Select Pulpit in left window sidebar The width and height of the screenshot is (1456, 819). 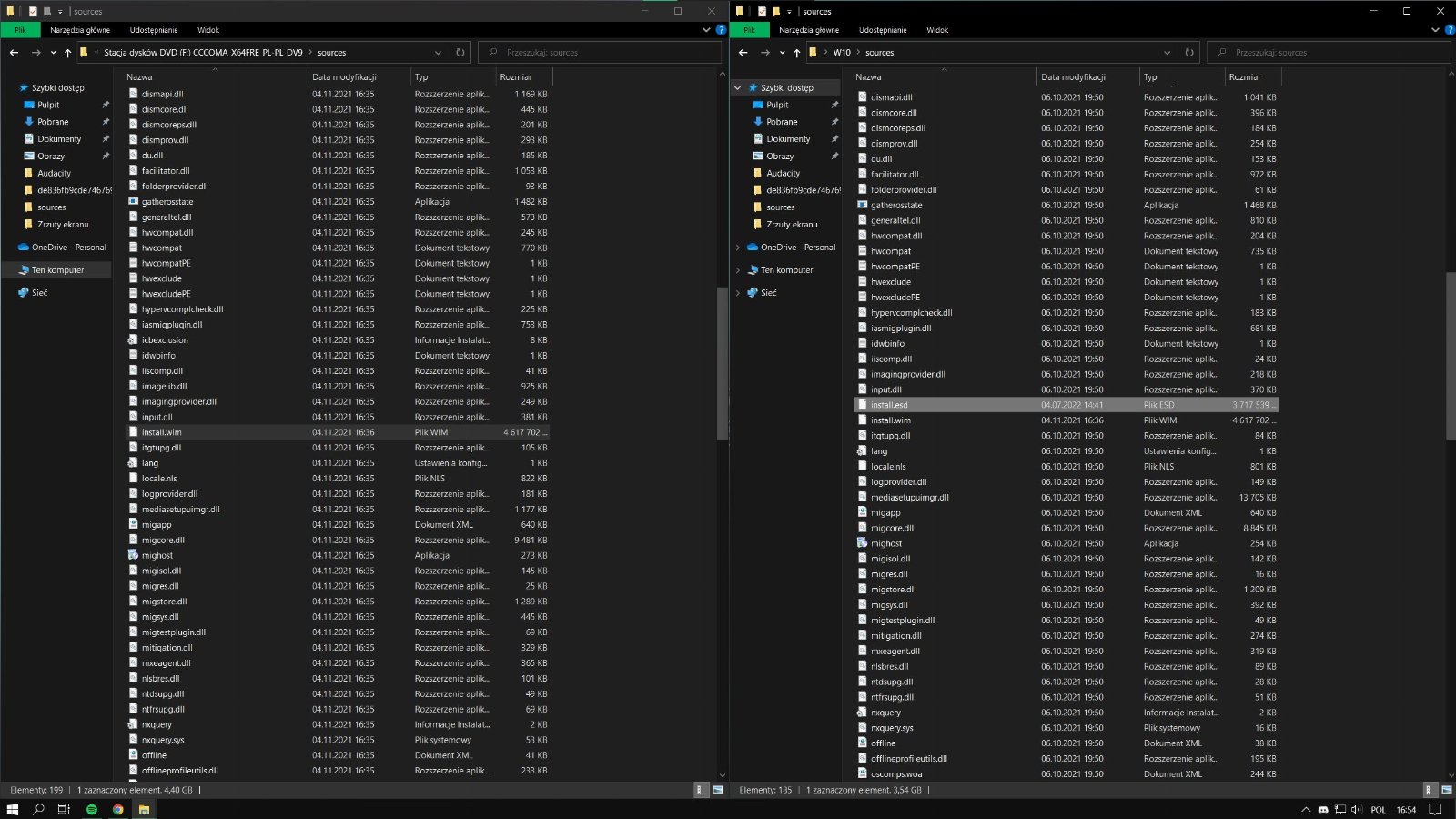click(48, 105)
